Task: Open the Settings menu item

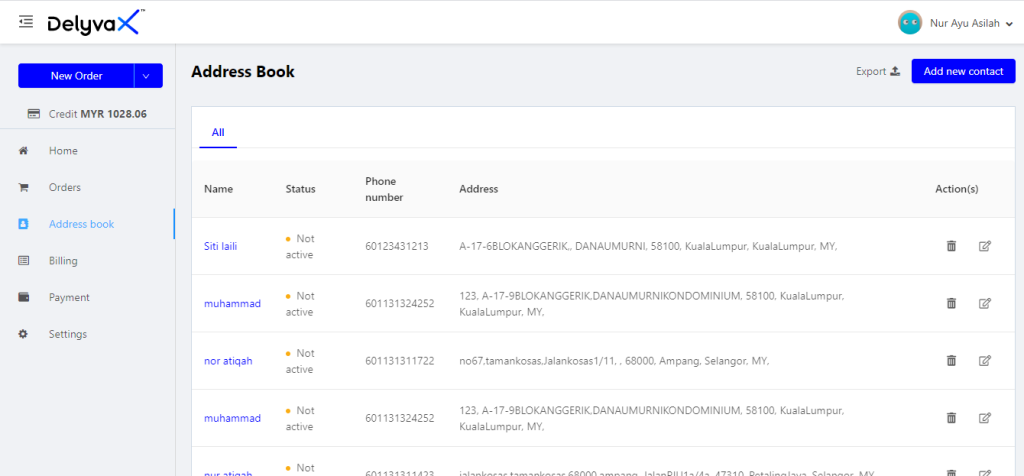Action: (68, 334)
